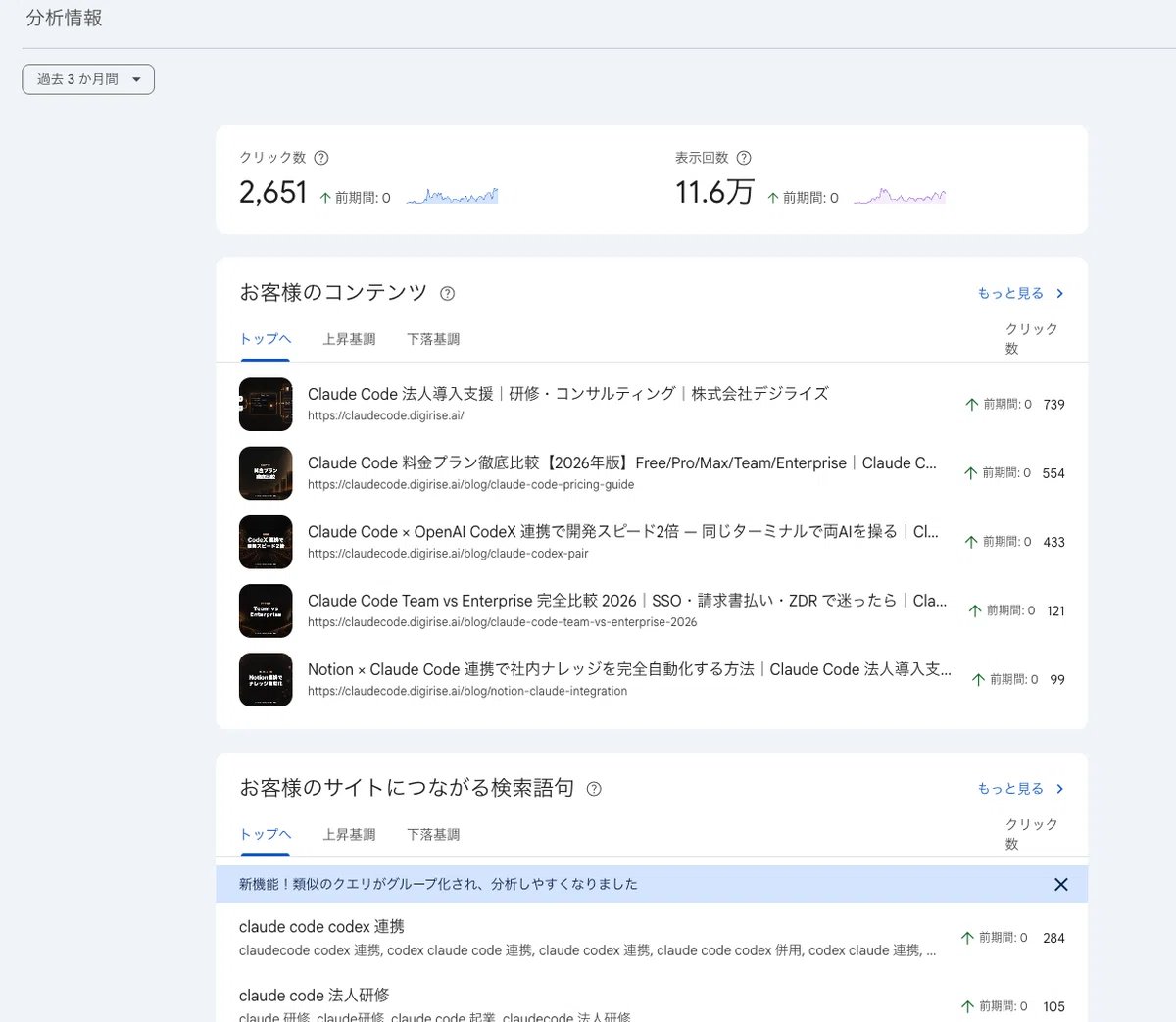
Task: Click the green trend arrow in the 284 row
Action: coord(967,938)
